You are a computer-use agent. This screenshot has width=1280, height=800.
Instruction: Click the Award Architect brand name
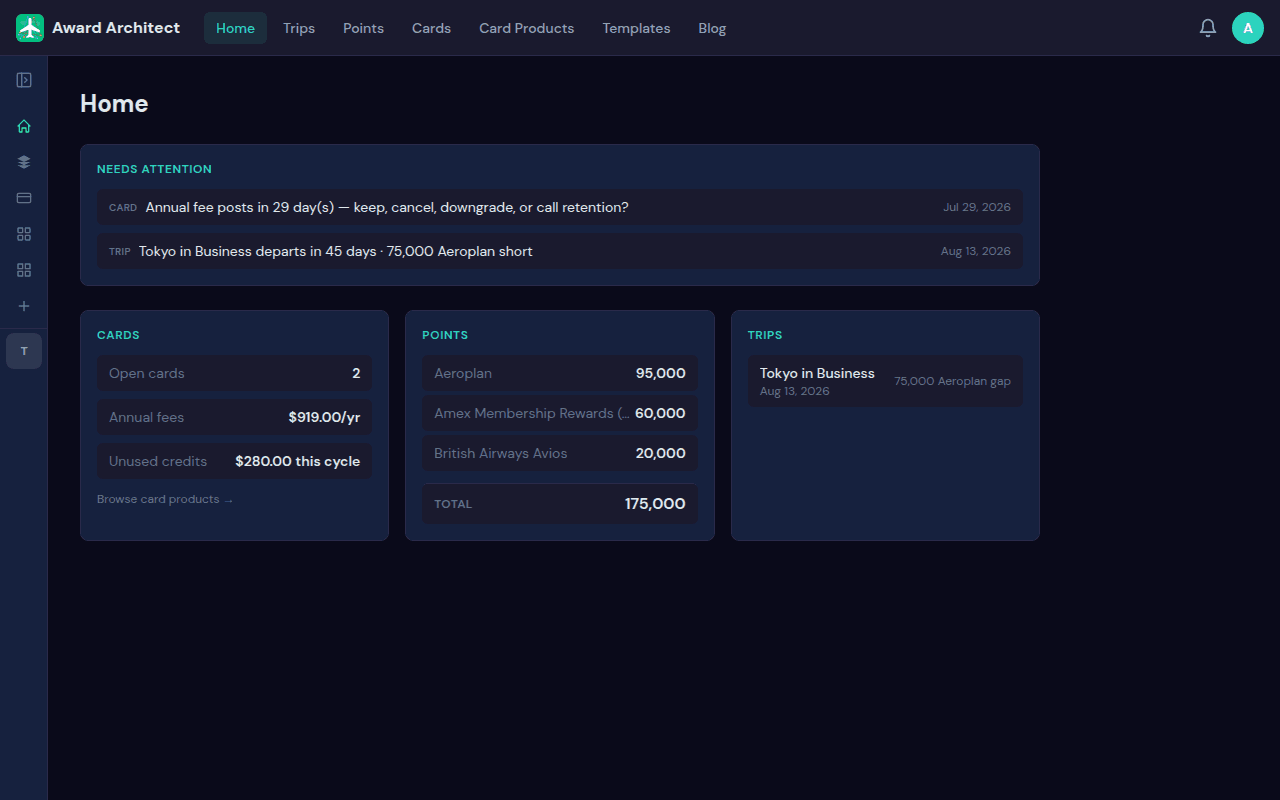[116, 28]
